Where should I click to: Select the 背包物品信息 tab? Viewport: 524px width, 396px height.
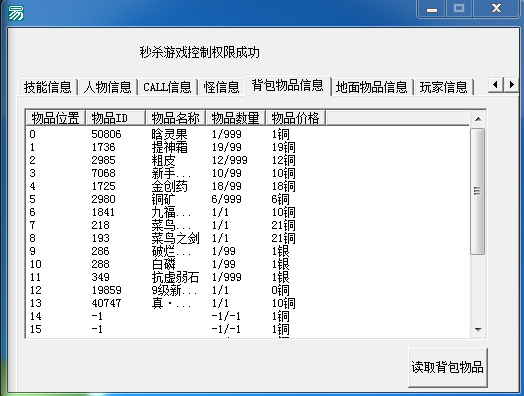click(288, 86)
